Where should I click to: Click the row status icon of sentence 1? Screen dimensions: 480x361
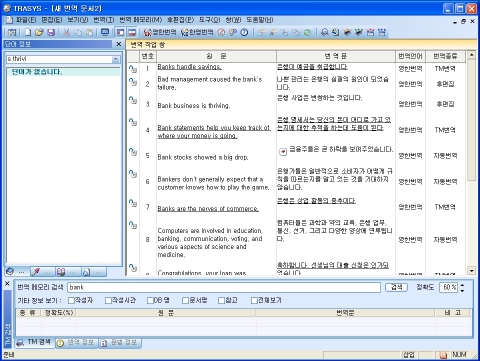tap(133, 69)
